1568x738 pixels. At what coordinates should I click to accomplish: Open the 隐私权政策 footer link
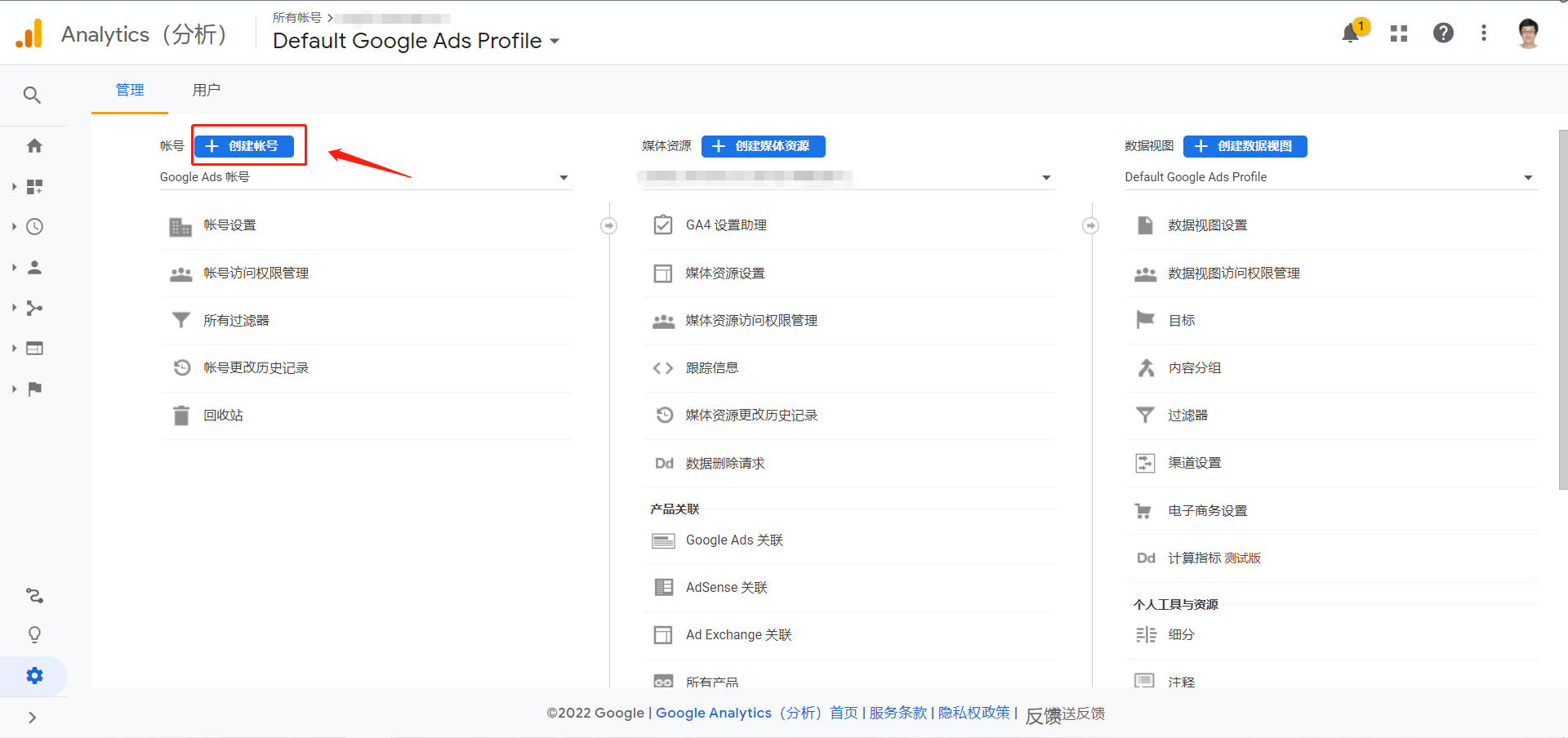pyautogui.click(x=974, y=713)
